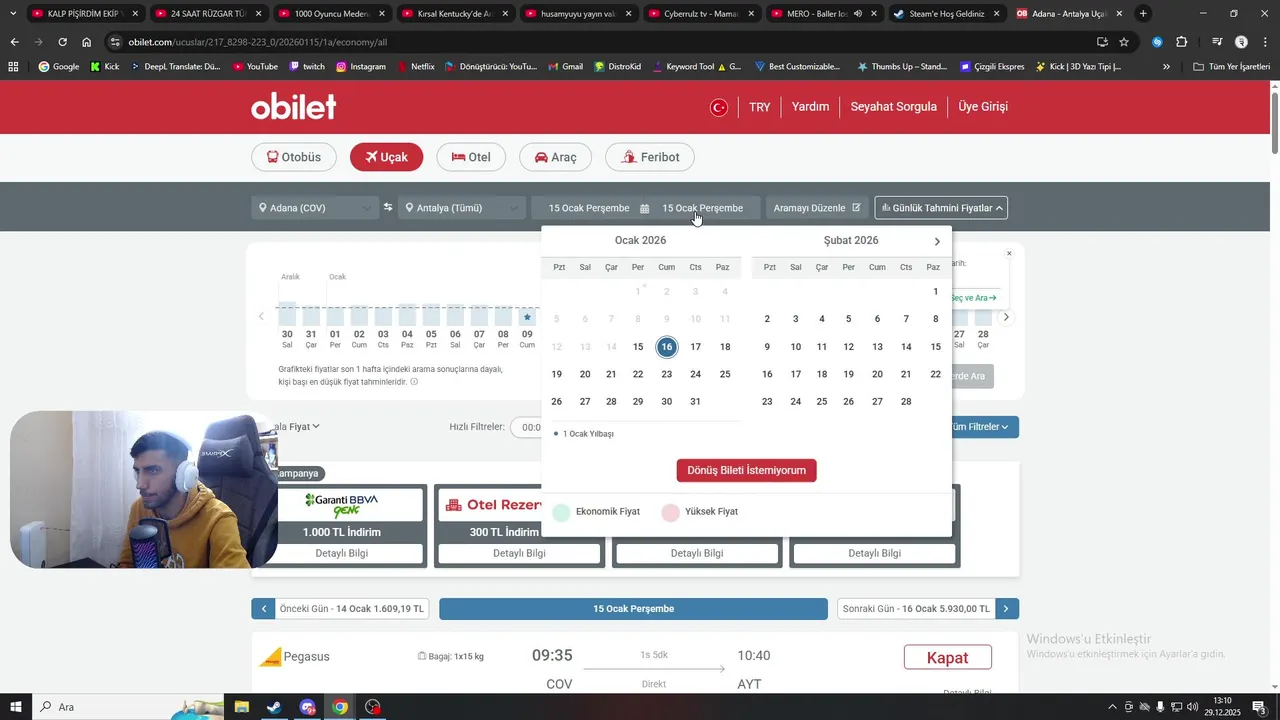Open Chrome extensions puzzle icon

pos(1181,42)
